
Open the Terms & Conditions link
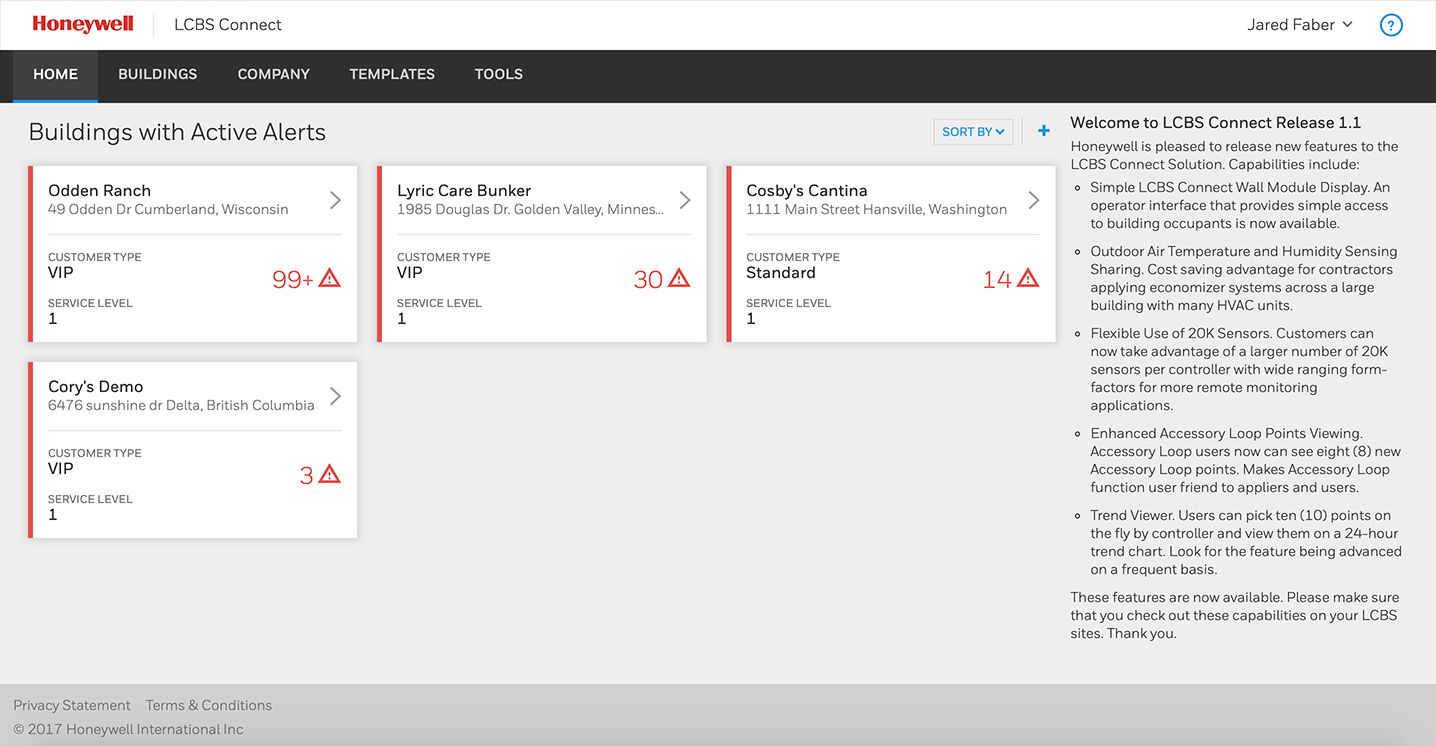point(209,705)
